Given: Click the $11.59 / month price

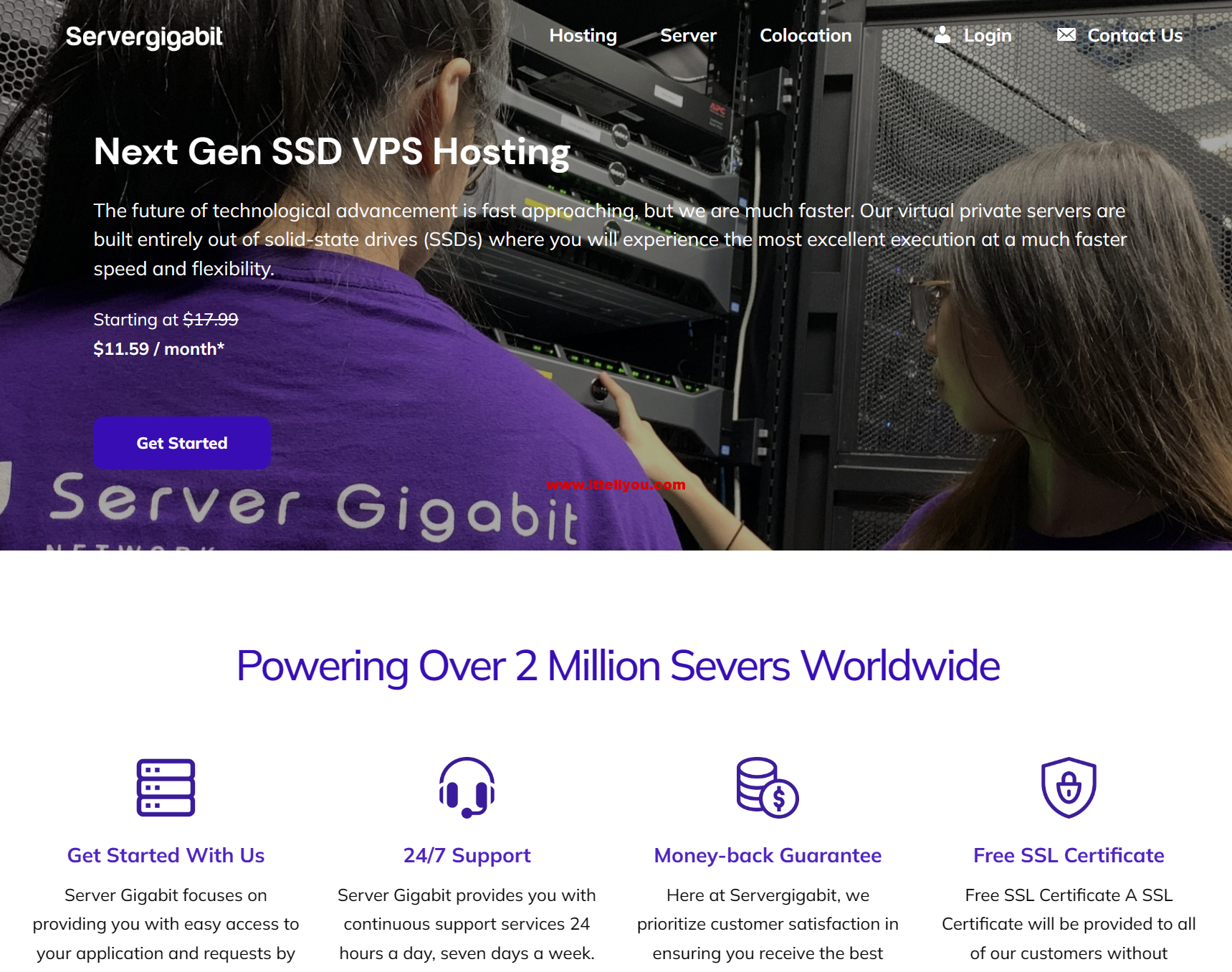Looking at the screenshot, I should pos(159,349).
